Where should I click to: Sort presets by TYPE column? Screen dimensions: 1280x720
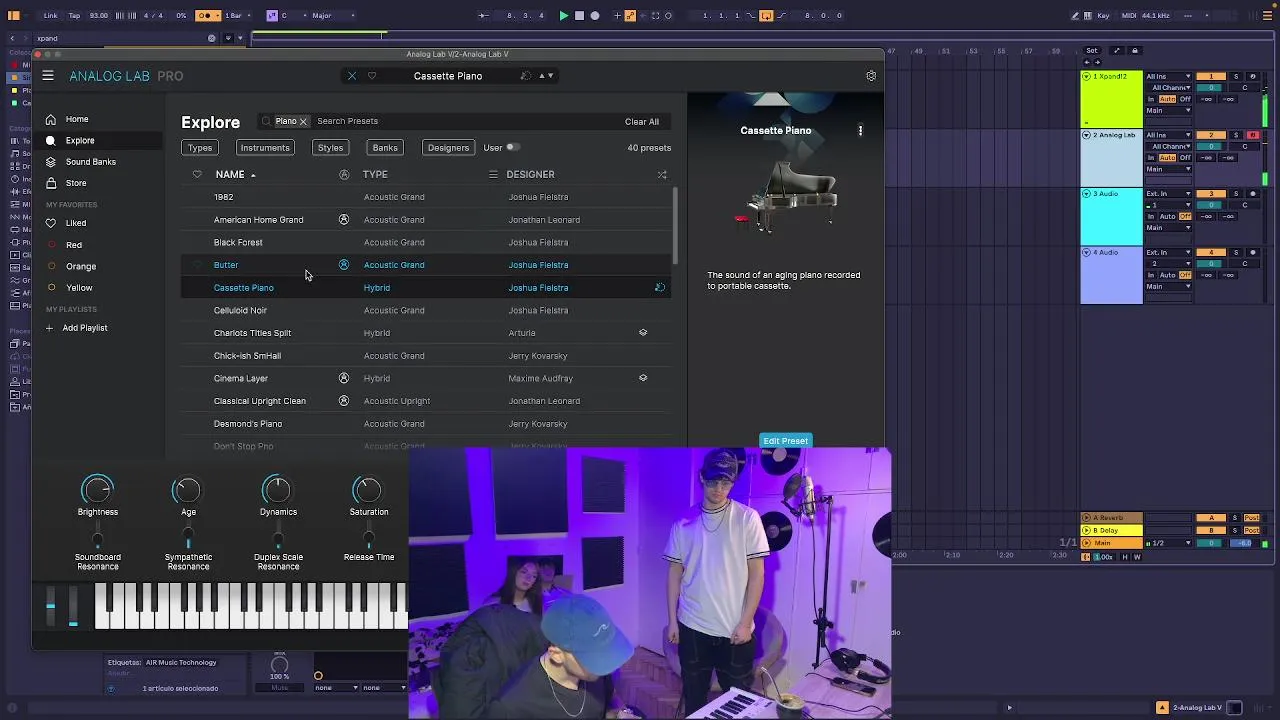[x=375, y=175]
